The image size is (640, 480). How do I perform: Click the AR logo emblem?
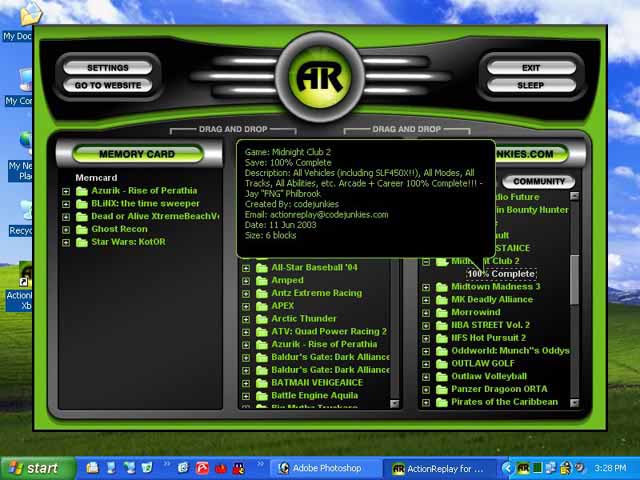click(320, 77)
